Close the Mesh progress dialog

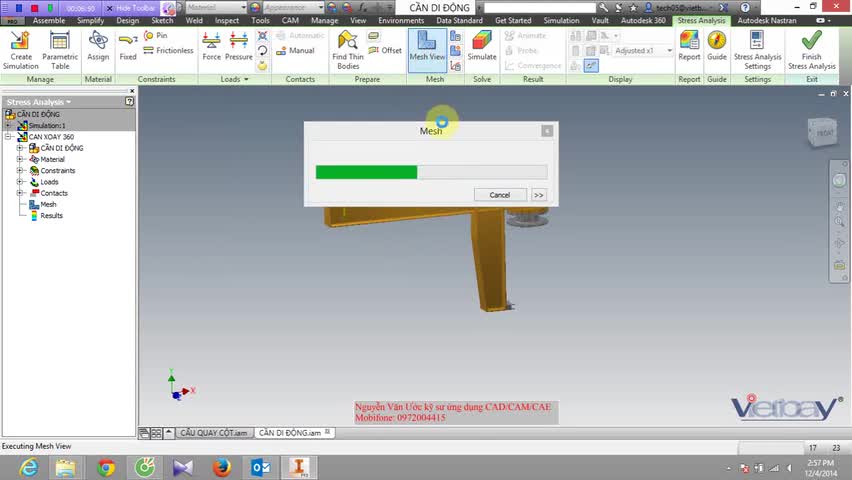pos(547,131)
